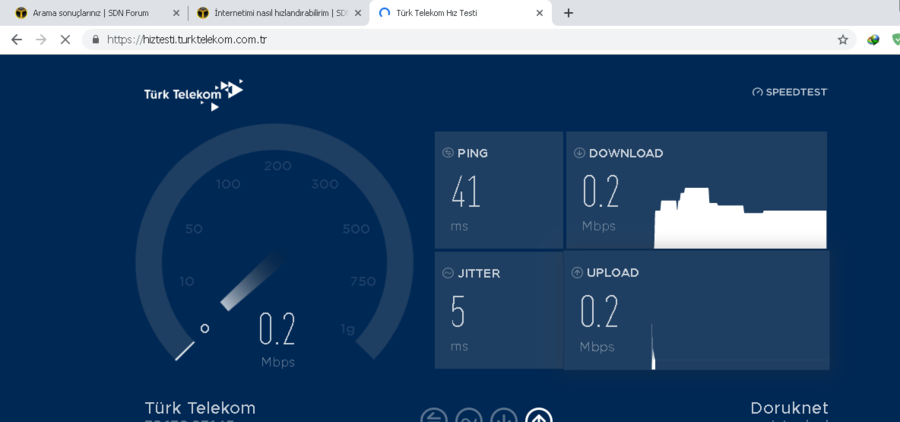Click the DOWNLOAD arrow icon
This screenshot has width=900, height=422.
[579, 153]
